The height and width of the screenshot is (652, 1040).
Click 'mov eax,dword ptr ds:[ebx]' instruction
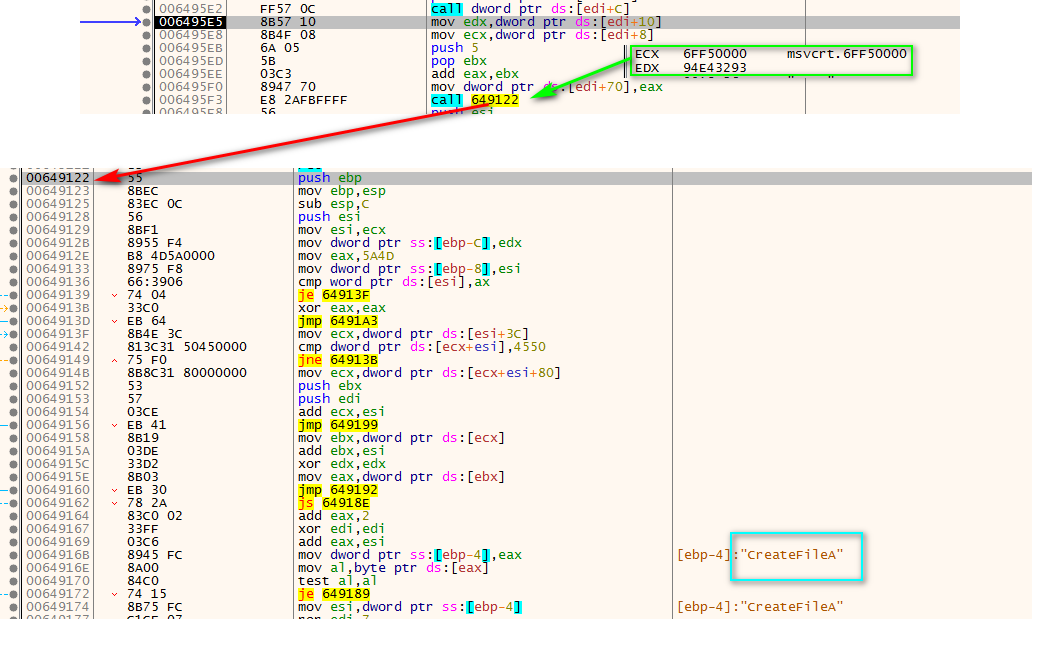pyautogui.click(x=401, y=477)
